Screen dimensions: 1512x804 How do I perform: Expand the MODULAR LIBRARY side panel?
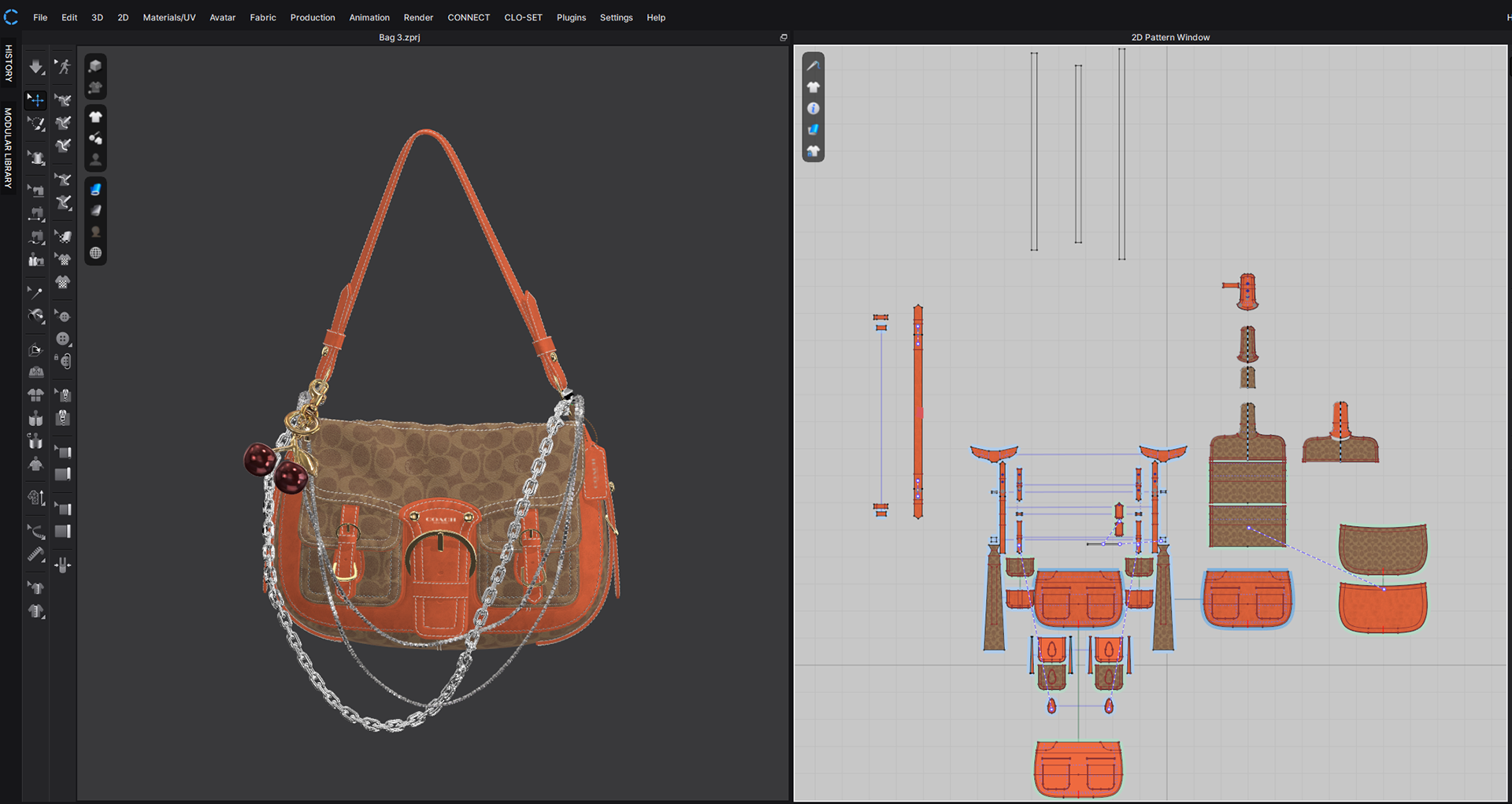[9, 148]
